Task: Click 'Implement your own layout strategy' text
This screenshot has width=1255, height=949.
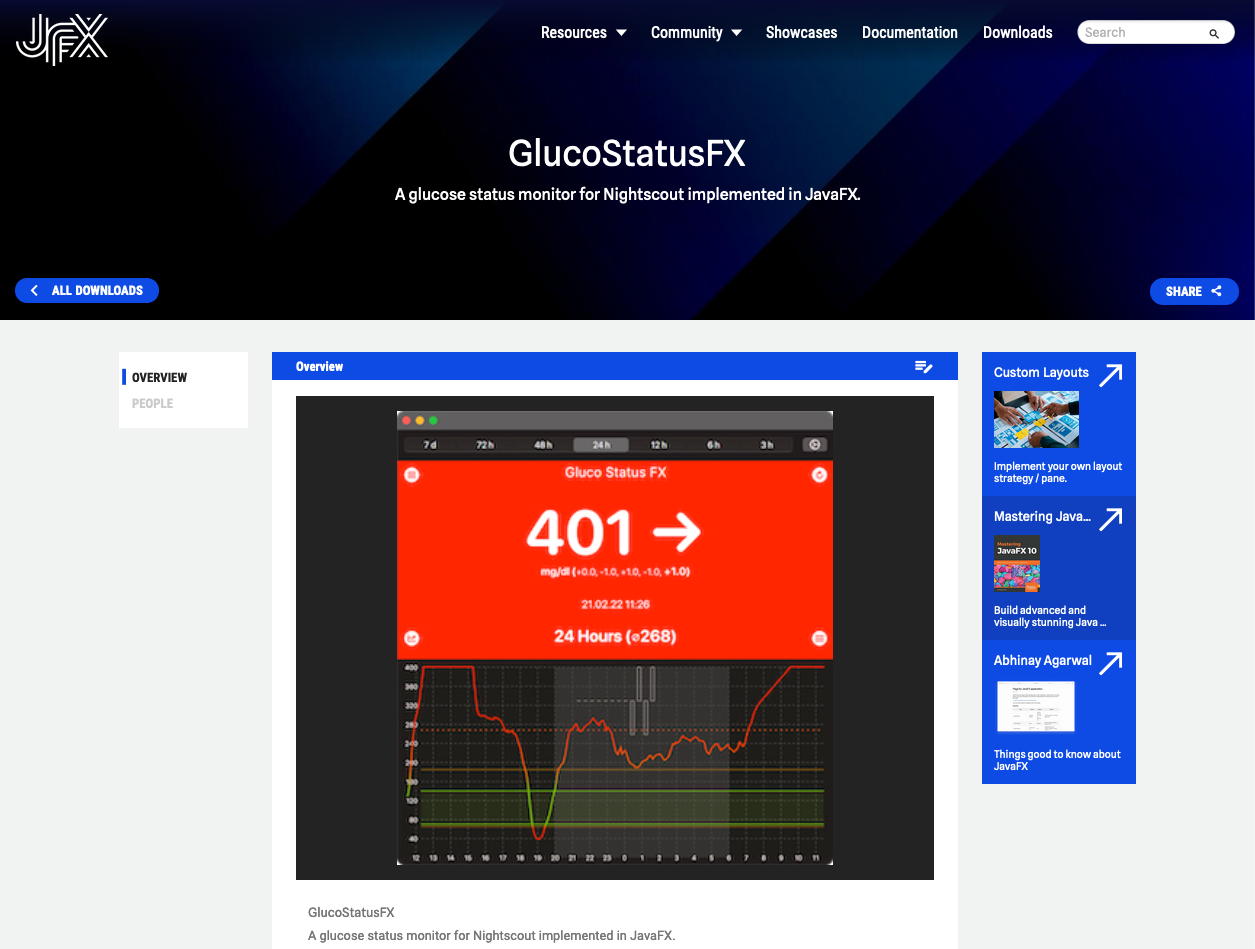Action: (1058, 472)
